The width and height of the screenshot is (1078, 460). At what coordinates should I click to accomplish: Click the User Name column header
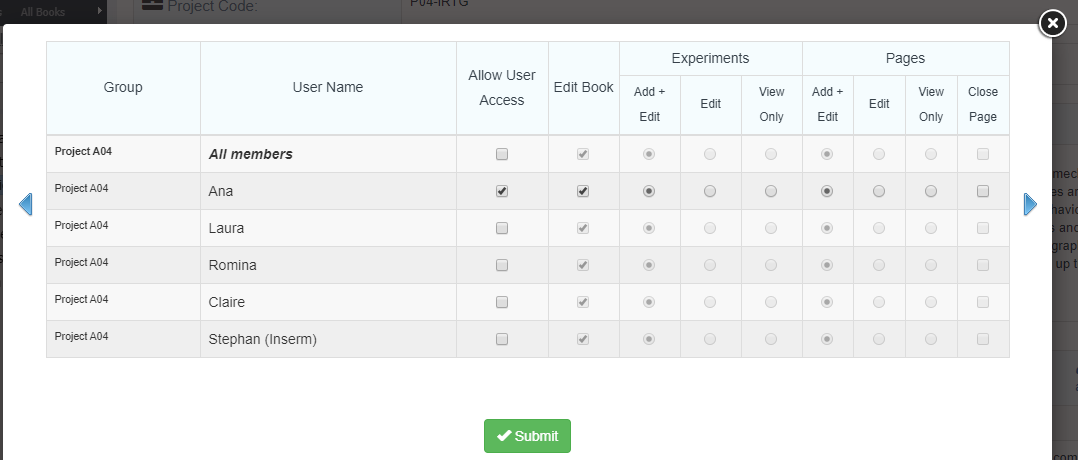pos(328,87)
